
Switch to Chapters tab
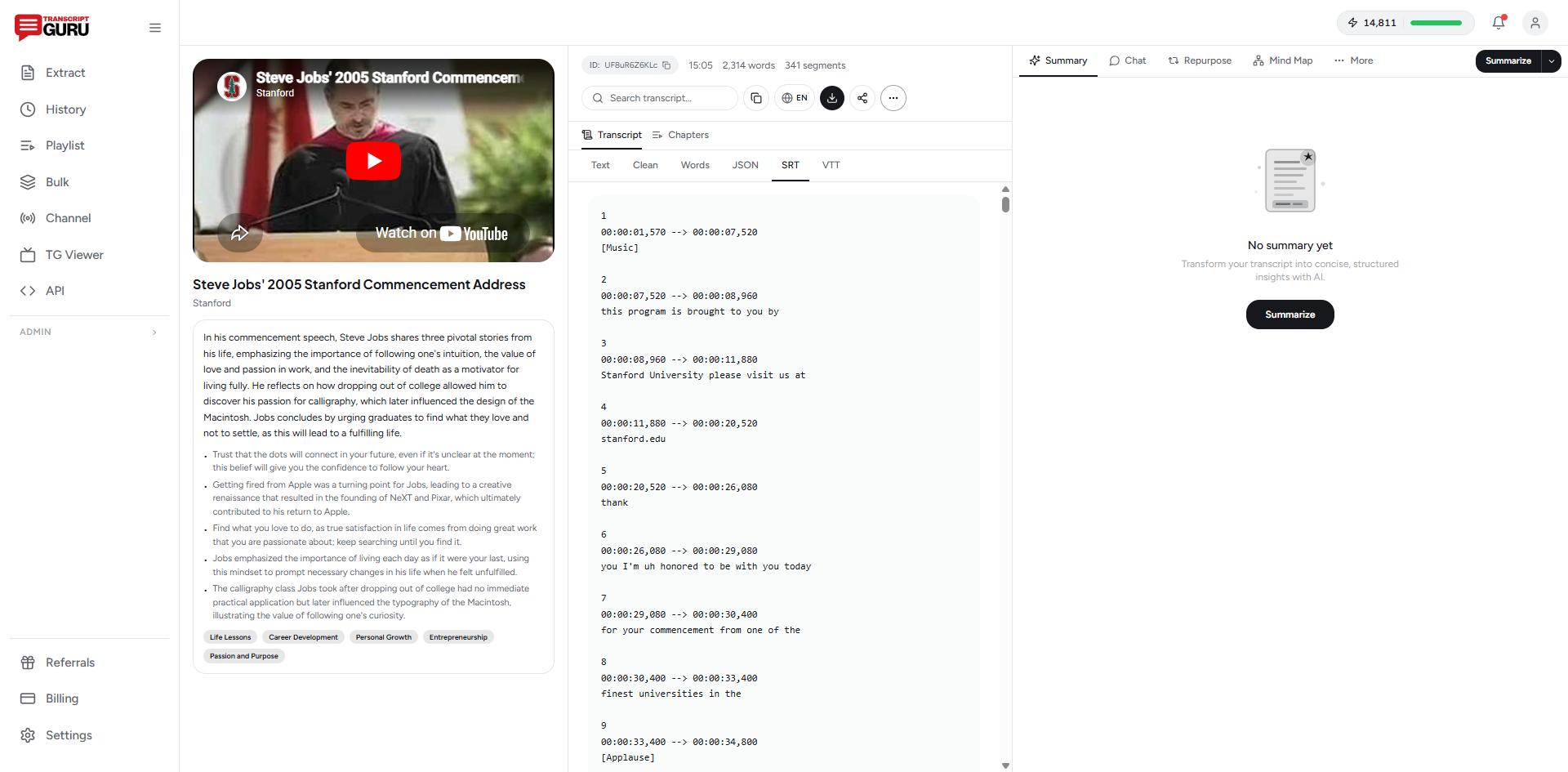click(680, 135)
